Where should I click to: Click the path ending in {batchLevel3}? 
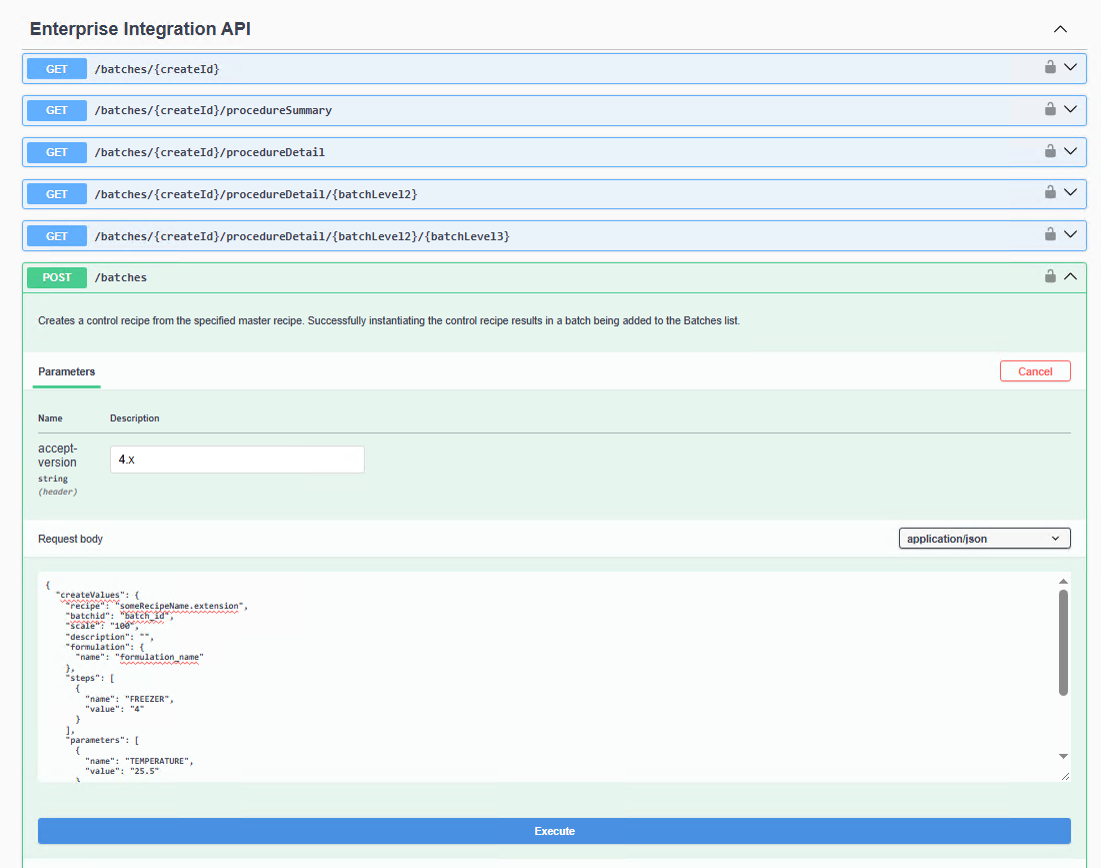302,236
